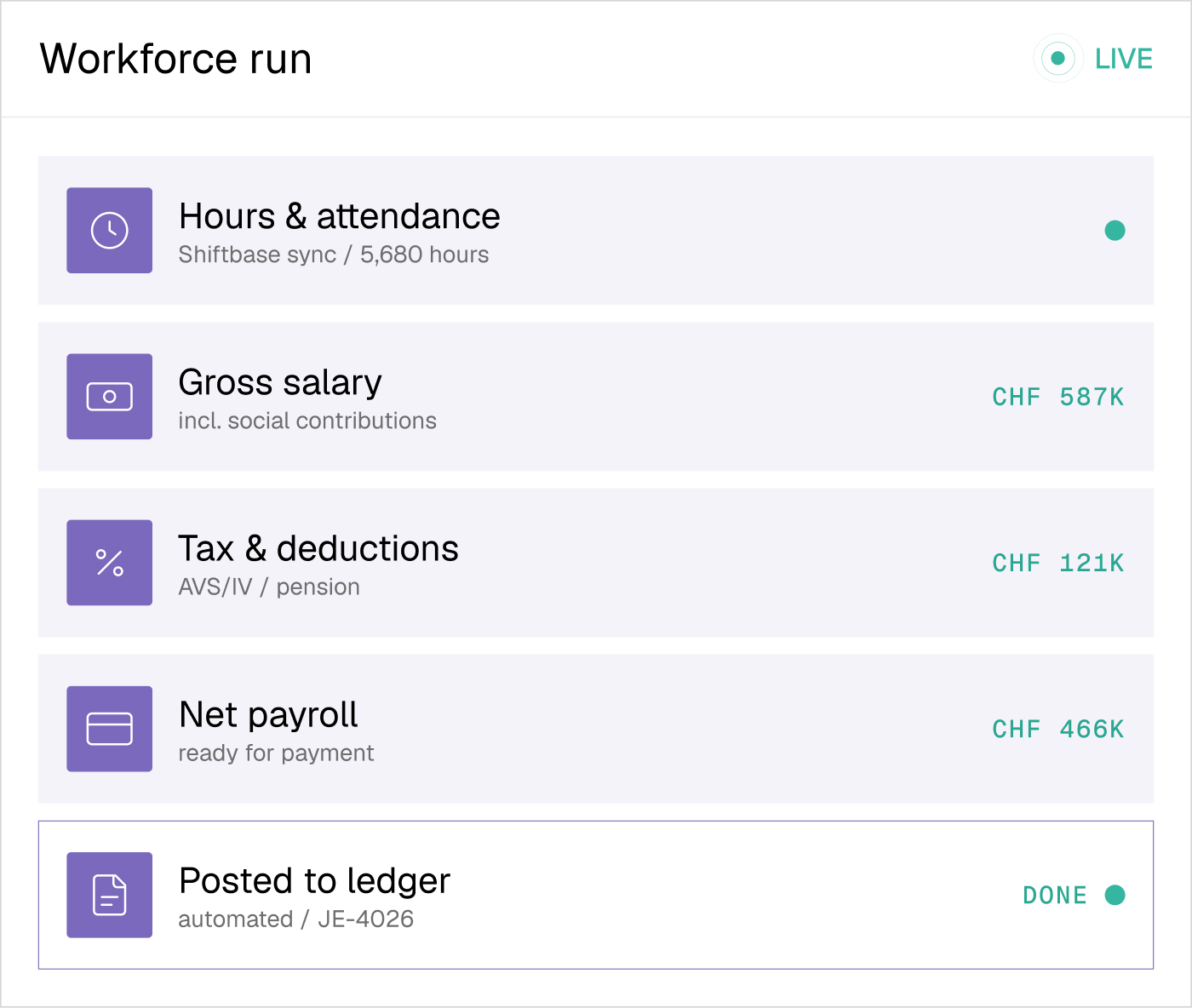Screen dimensions: 1192x1008
Task: Click the CHF 466K amount
Action: [1058, 729]
